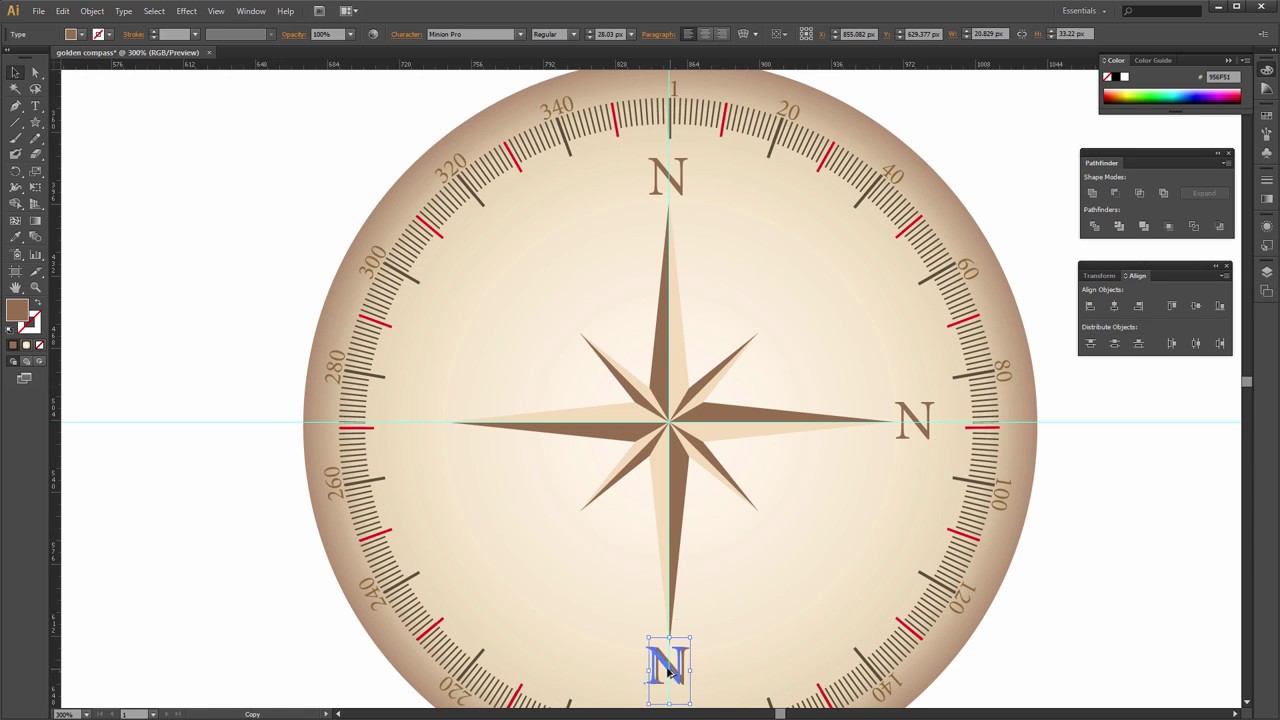Select the Eyedropper tool
This screenshot has height=720, width=1280.
tap(15, 237)
